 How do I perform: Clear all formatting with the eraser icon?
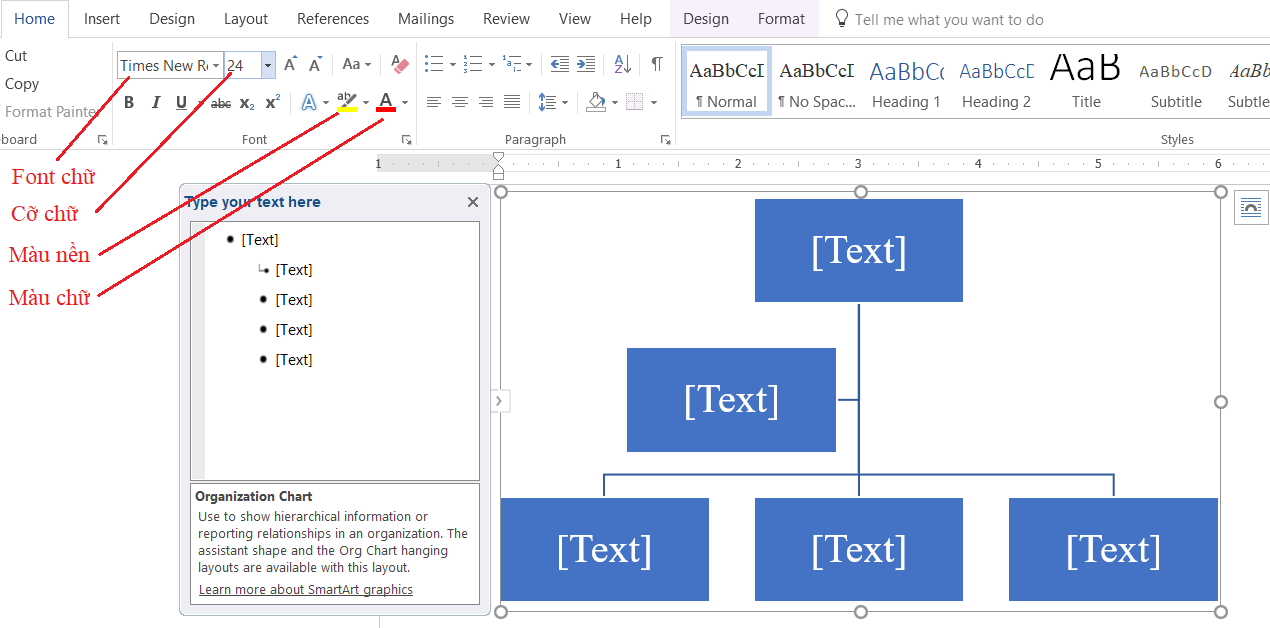click(399, 64)
